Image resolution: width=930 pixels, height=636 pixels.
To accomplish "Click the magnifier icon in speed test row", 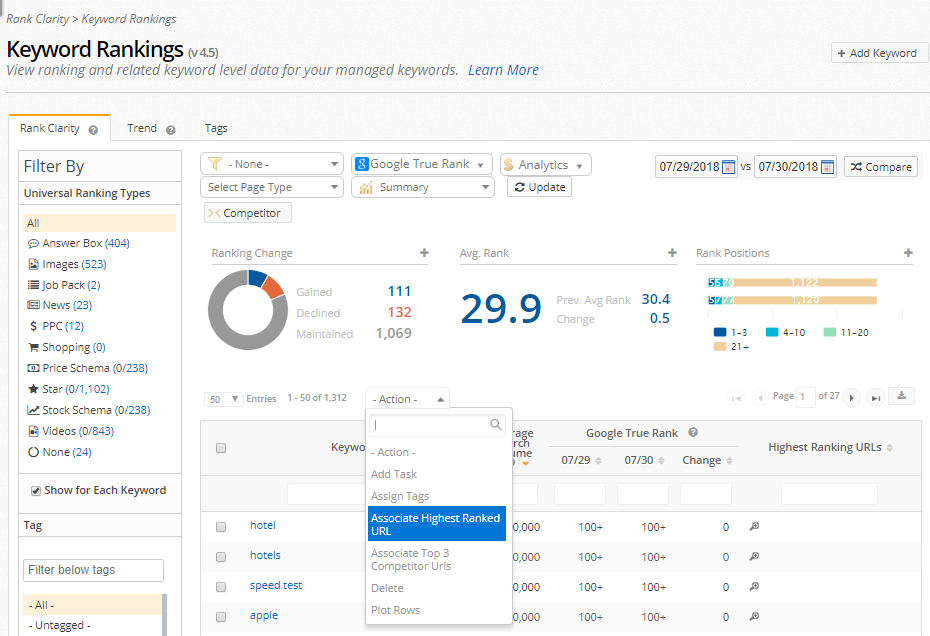I will (x=754, y=586).
